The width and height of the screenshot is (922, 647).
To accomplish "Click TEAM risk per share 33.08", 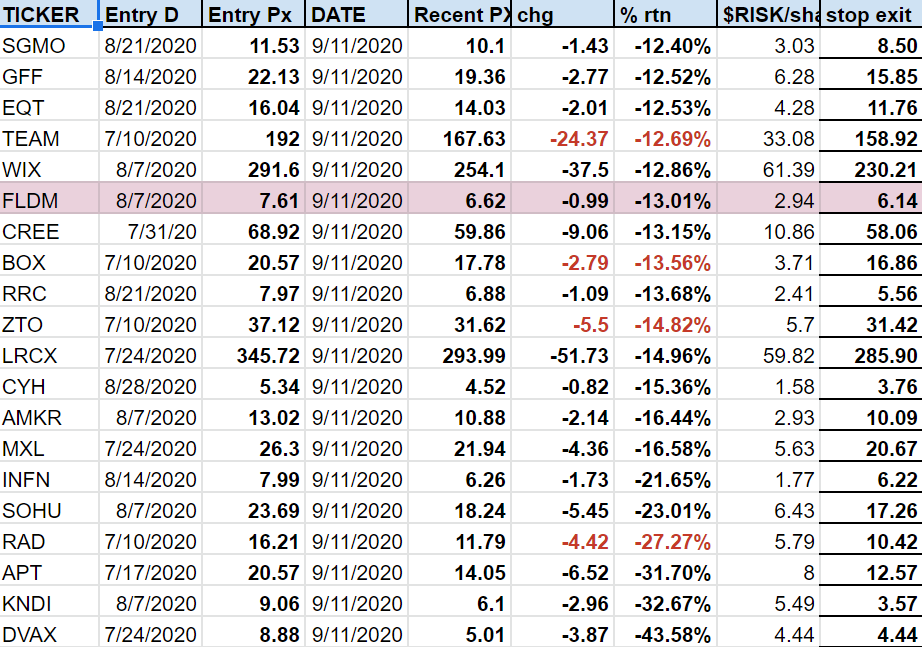I will point(789,139).
